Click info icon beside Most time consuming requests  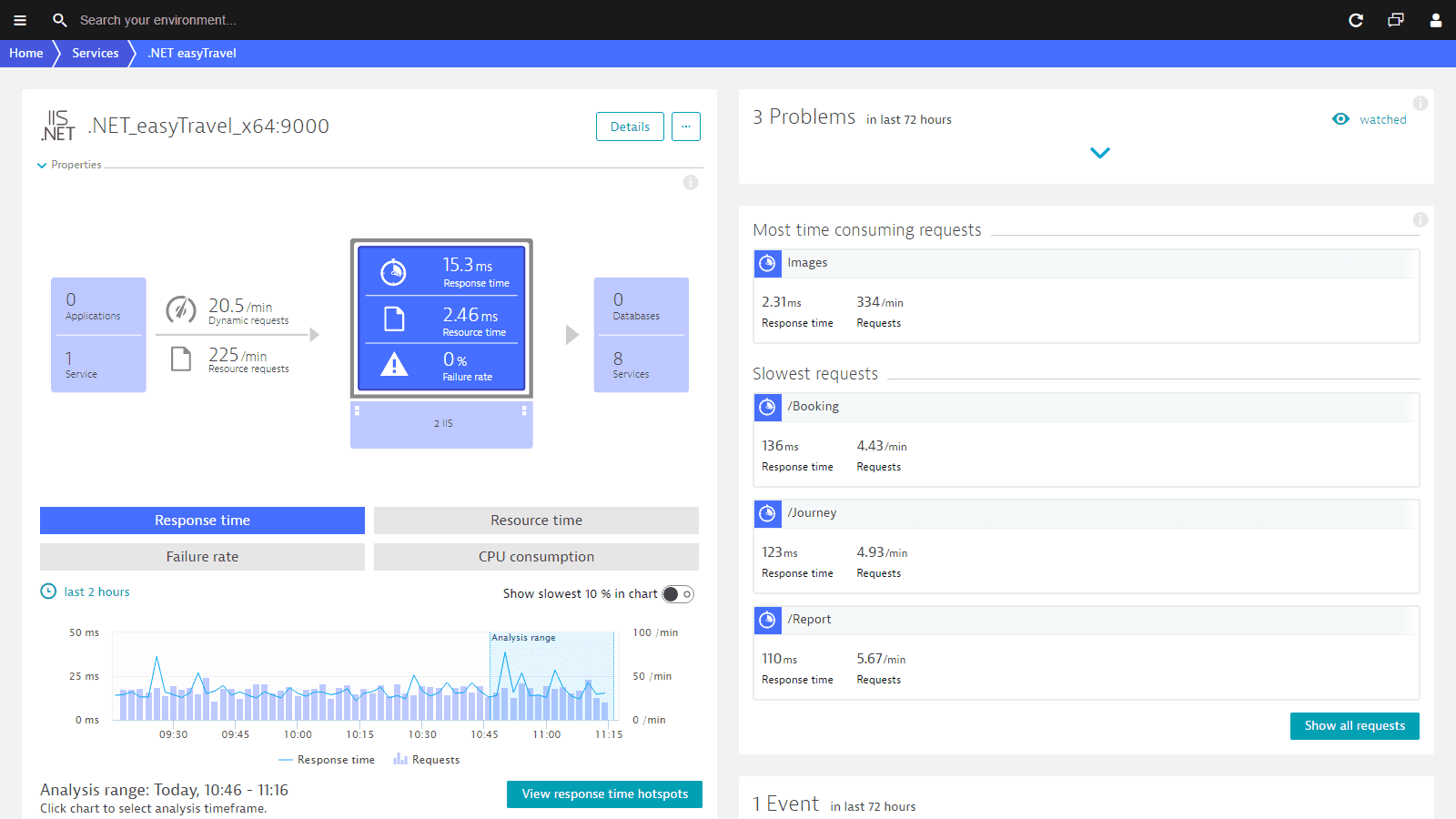coord(1421,220)
